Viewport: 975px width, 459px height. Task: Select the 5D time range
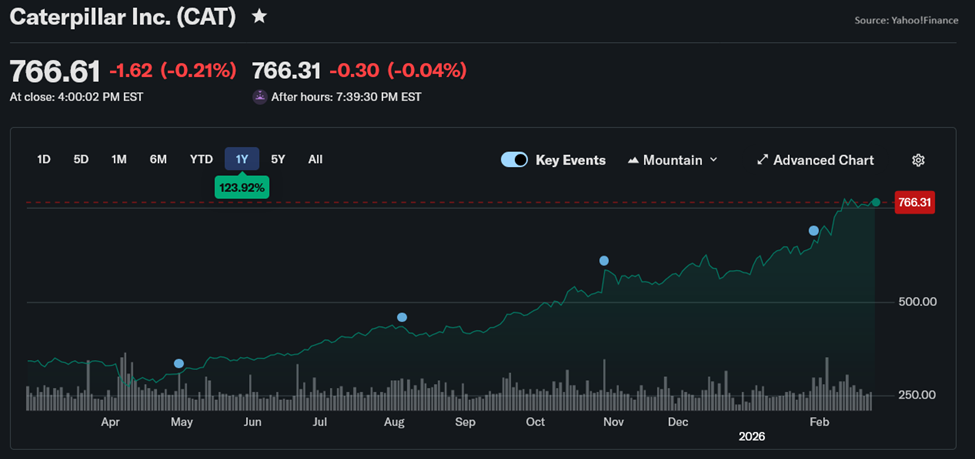81,159
